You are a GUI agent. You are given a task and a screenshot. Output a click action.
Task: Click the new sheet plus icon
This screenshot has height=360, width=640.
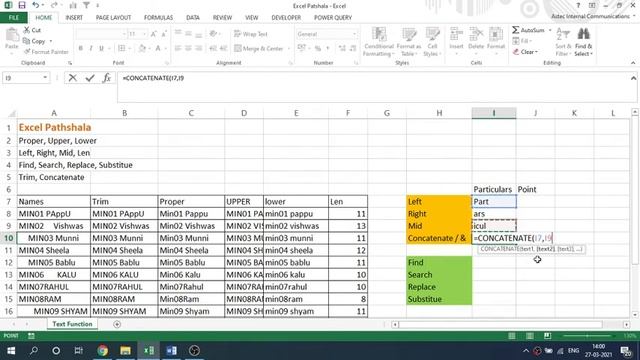117,324
